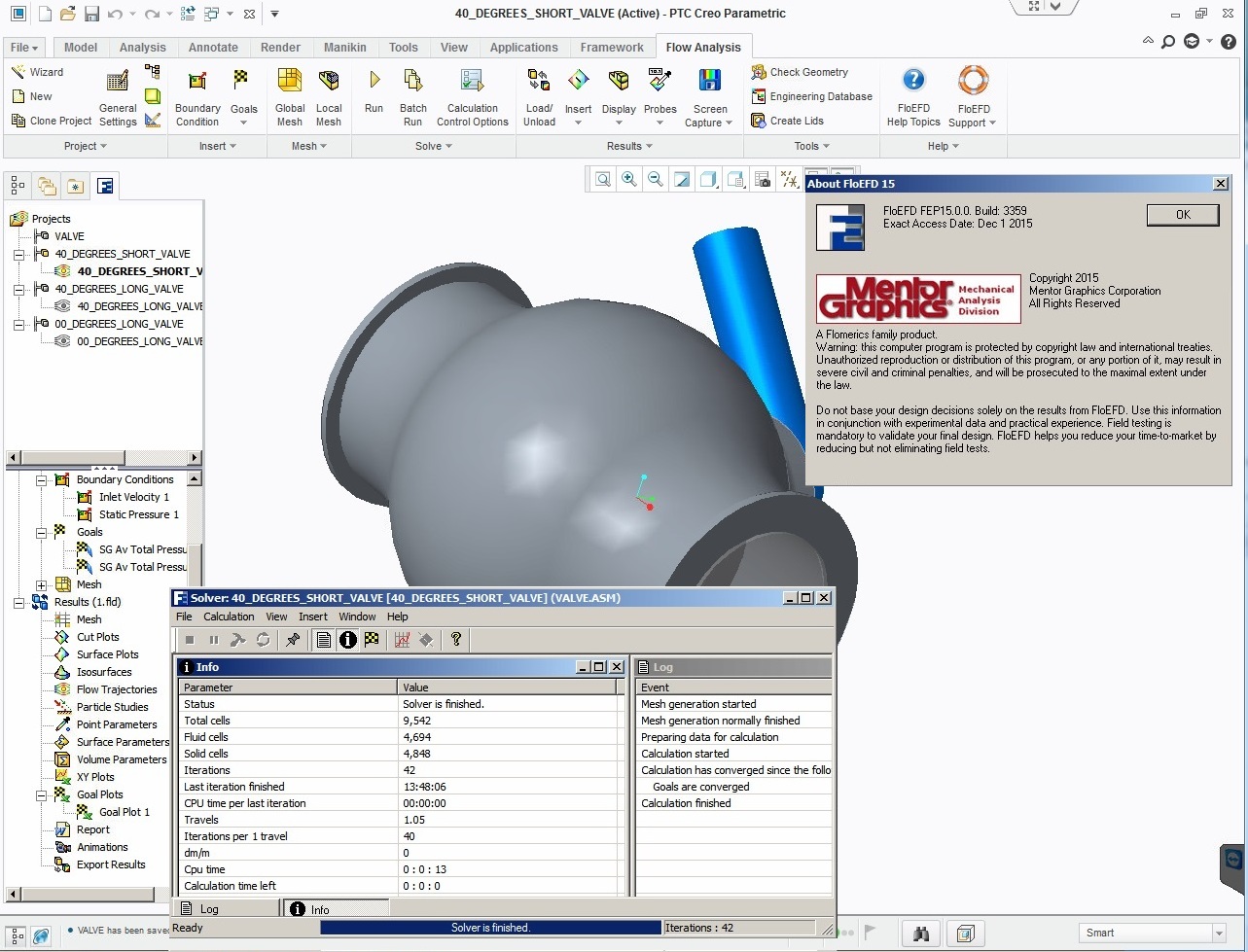Click the Zoom In icon in graphics toolbar

click(x=629, y=179)
